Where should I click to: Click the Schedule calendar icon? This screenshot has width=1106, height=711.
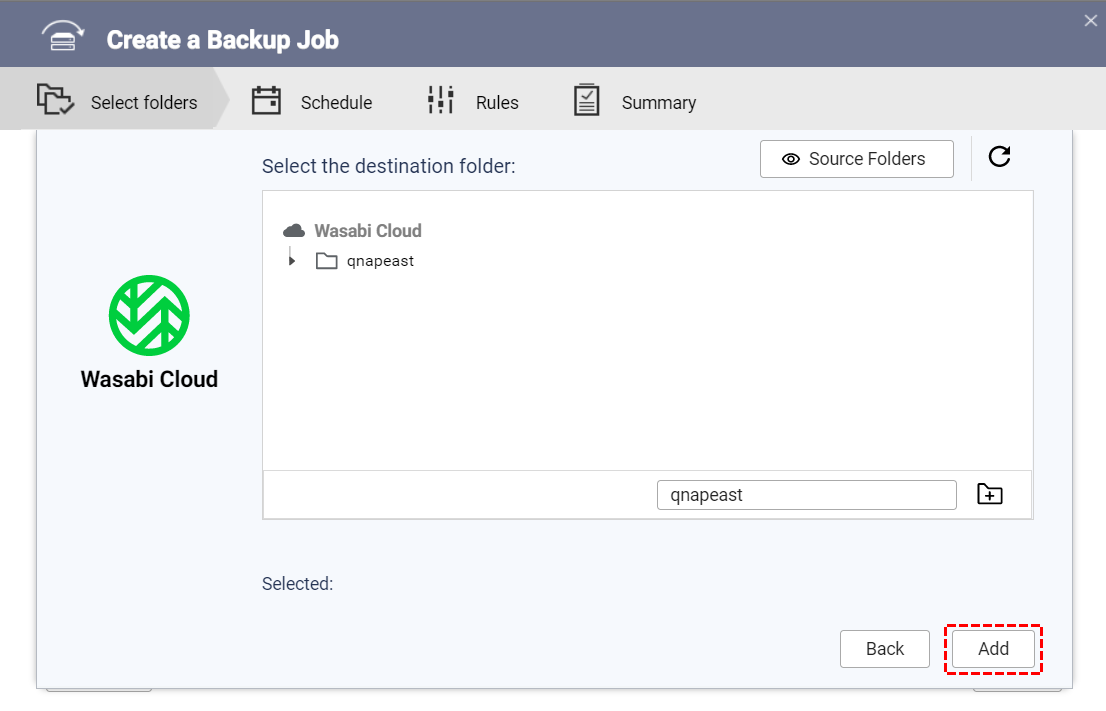(x=266, y=101)
